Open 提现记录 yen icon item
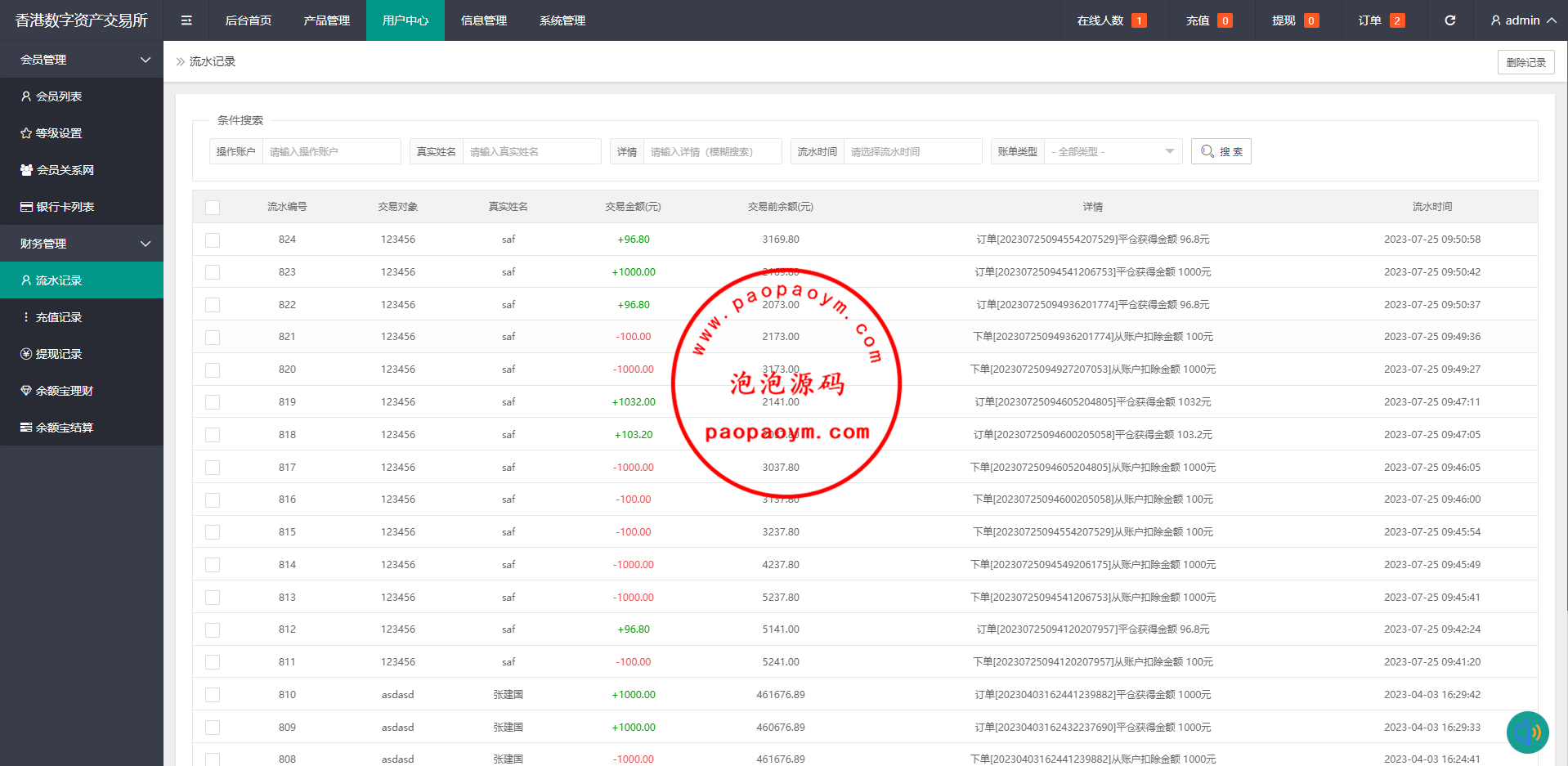The height and width of the screenshot is (766, 1568). pyautogui.click(x=26, y=354)
